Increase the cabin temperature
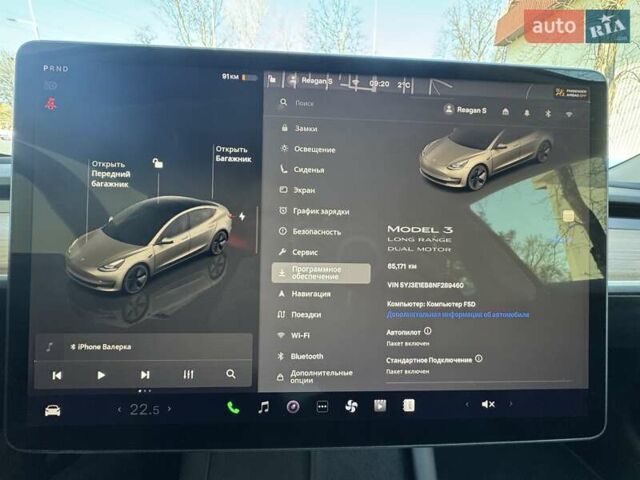 pyautogui.click(x=169, y=409)
